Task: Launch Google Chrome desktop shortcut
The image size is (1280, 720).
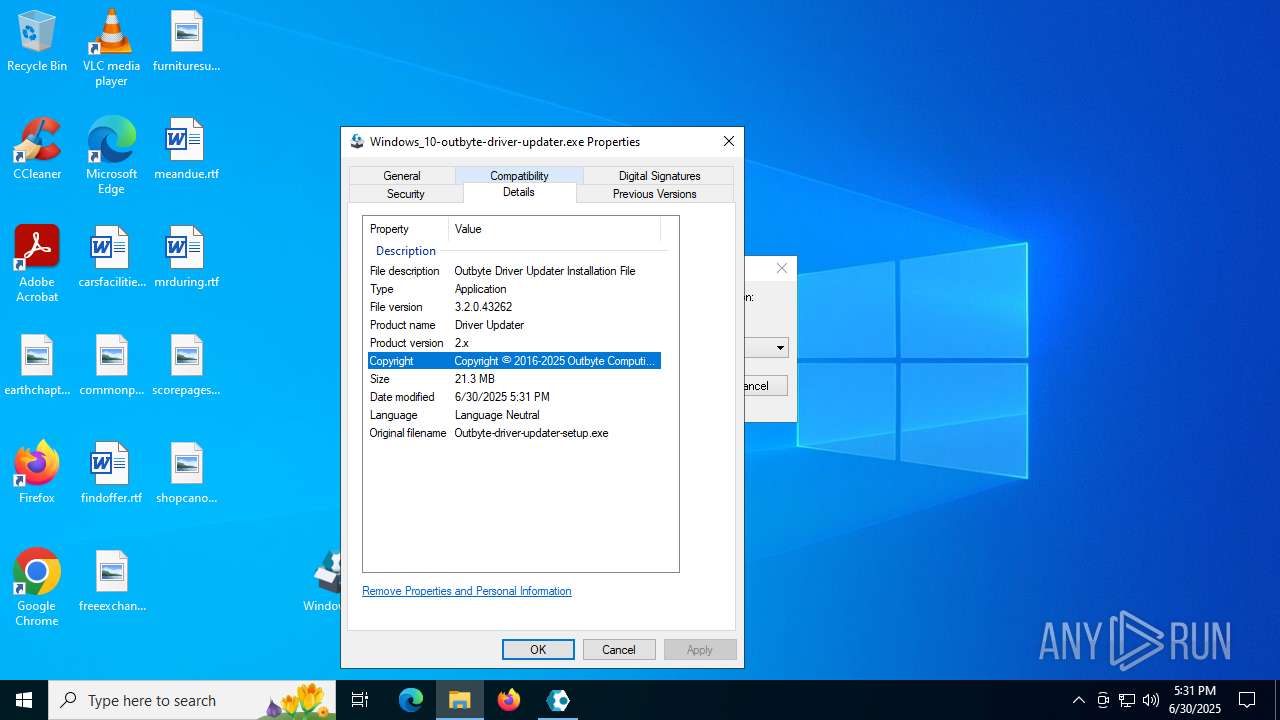Action: click(37, 588)
